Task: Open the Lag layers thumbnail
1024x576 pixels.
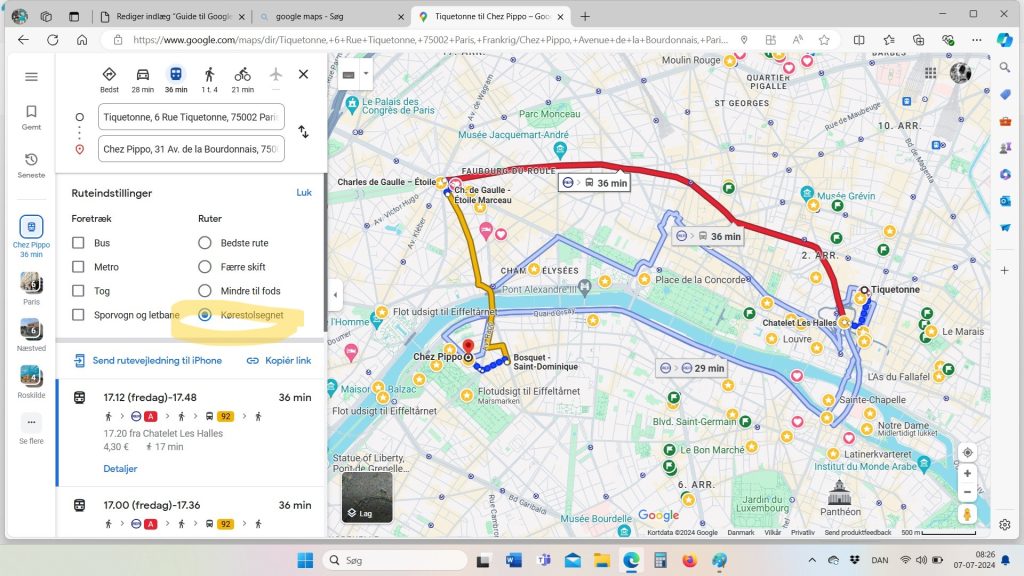Action: (x=366, y=497)
